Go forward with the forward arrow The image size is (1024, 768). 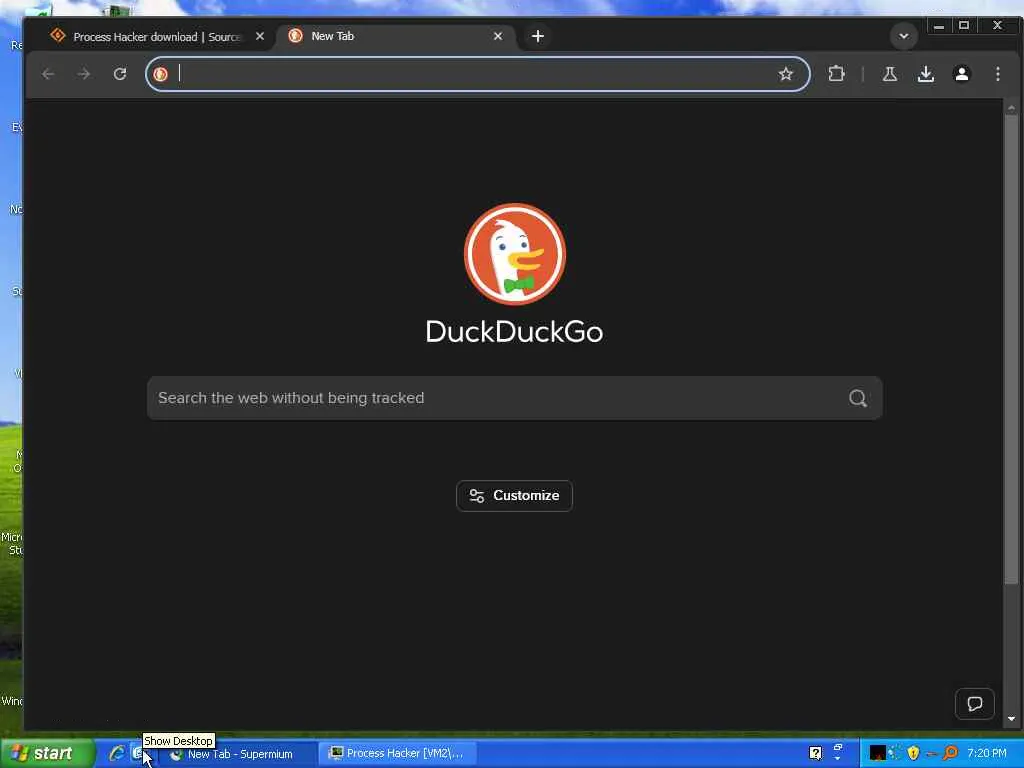(84, 74)
